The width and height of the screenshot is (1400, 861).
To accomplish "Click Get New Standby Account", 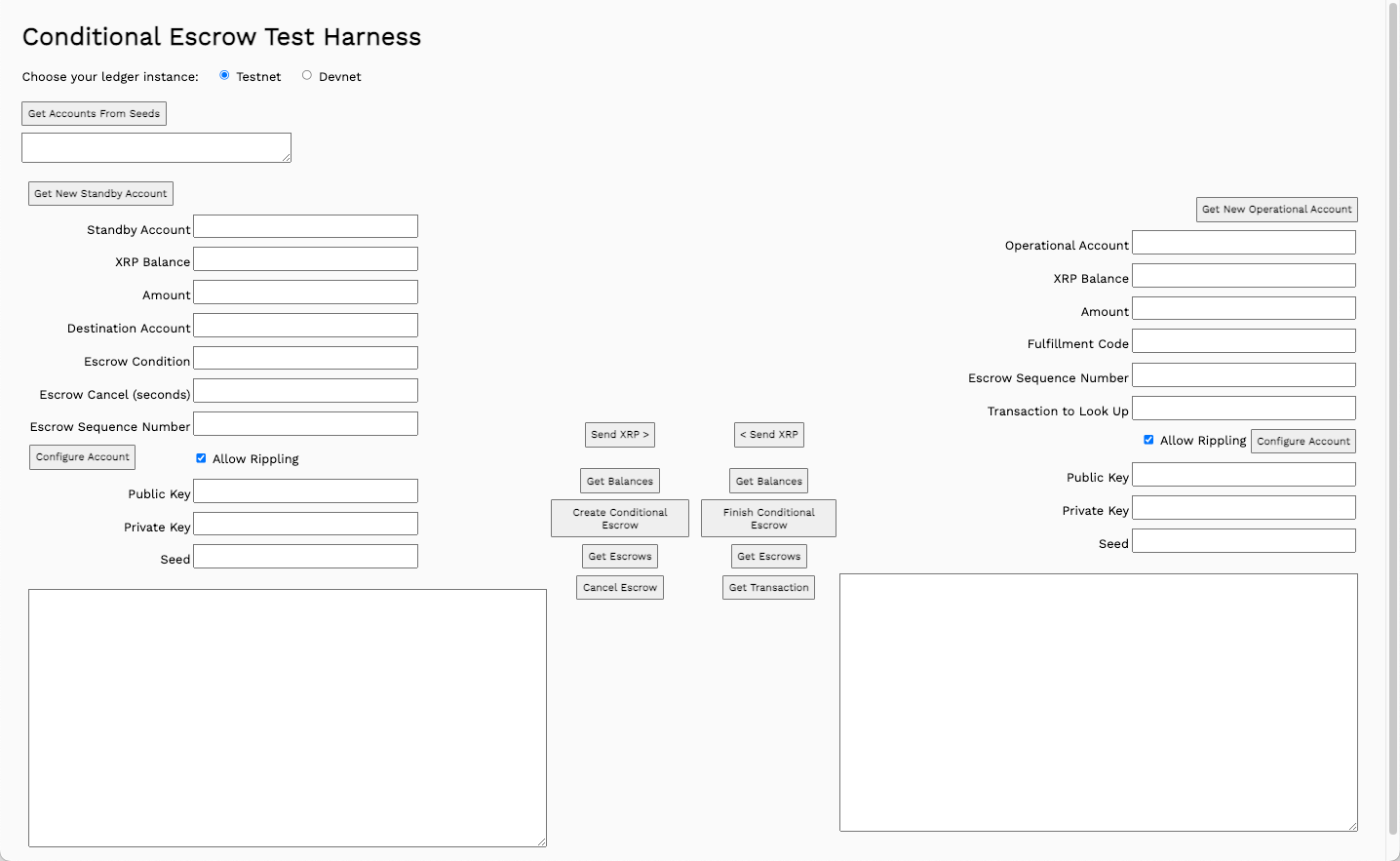I will (x=99, y=193).
